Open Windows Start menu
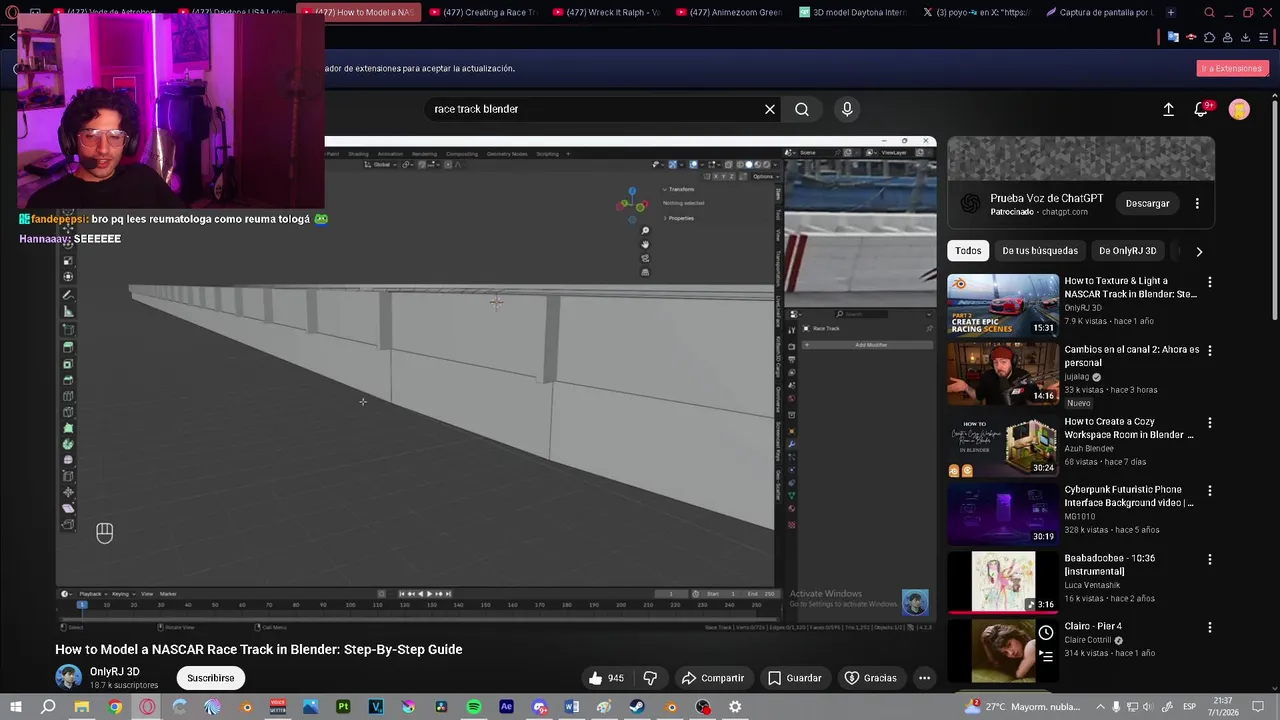 (x=15, y=707)
